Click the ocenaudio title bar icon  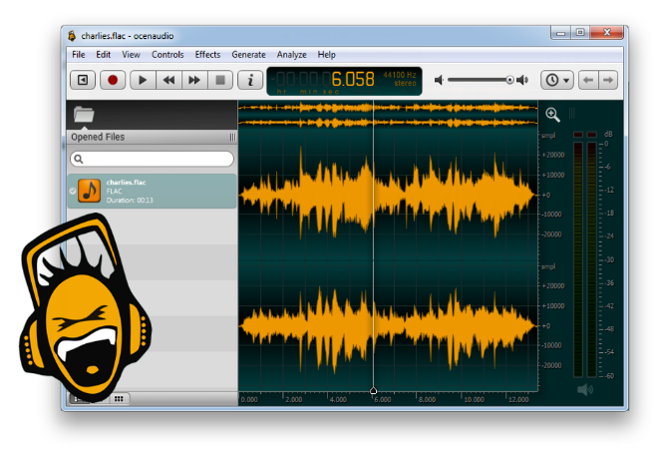(x=72, y=36)
